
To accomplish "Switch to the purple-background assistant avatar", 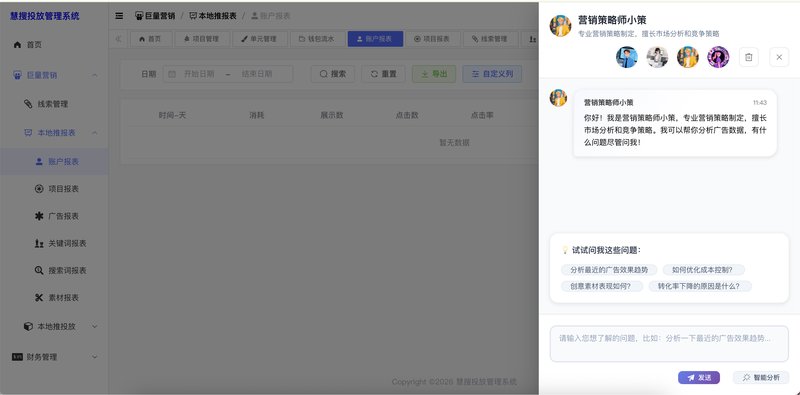I will [718, 57].
